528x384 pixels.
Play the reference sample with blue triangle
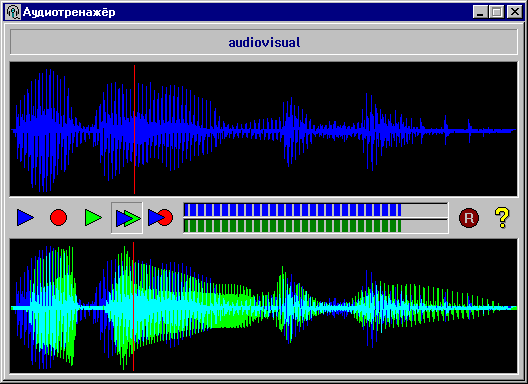pyautogui.click(x=26, y=218)
